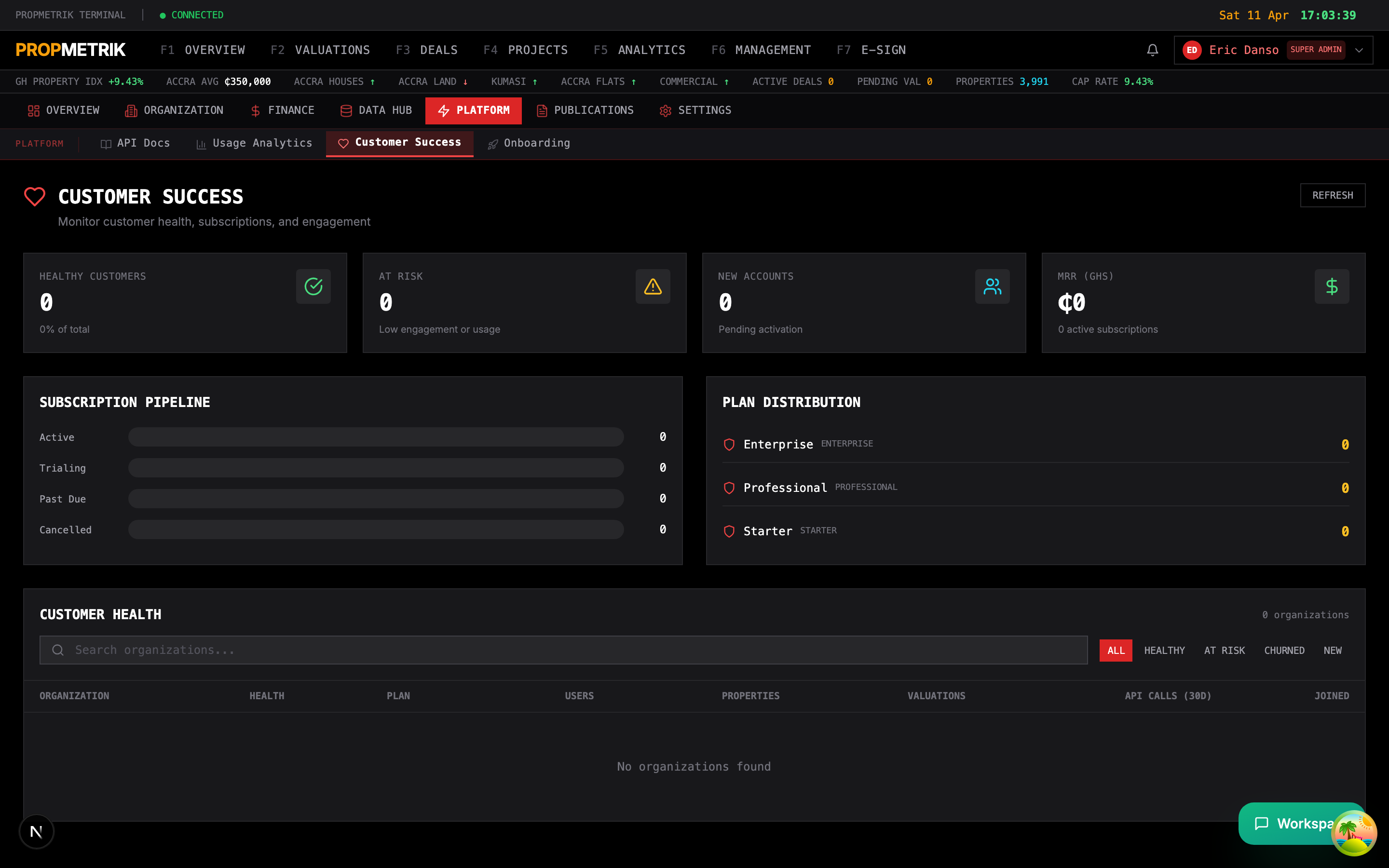The image size is (1389, 868).
Task: Click the Customer Success heart icon heading
Action: pos(34,196)
